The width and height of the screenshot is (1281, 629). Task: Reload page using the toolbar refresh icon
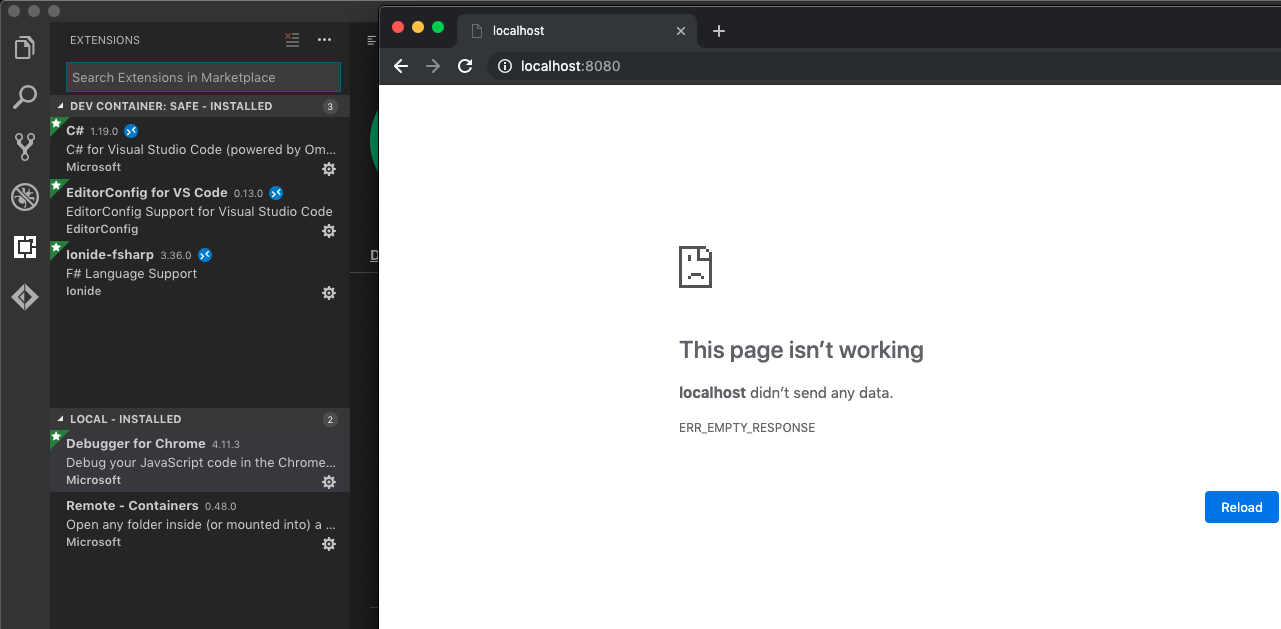coord(465,66)
